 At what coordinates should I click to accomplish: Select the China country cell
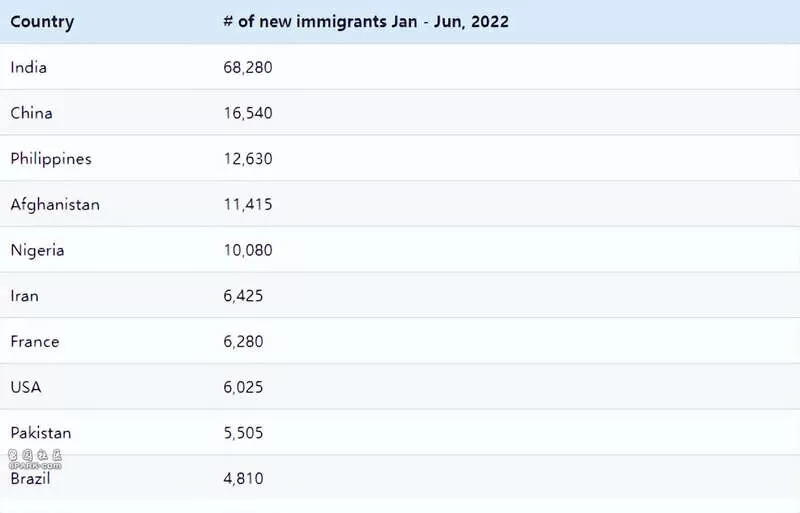31,113
